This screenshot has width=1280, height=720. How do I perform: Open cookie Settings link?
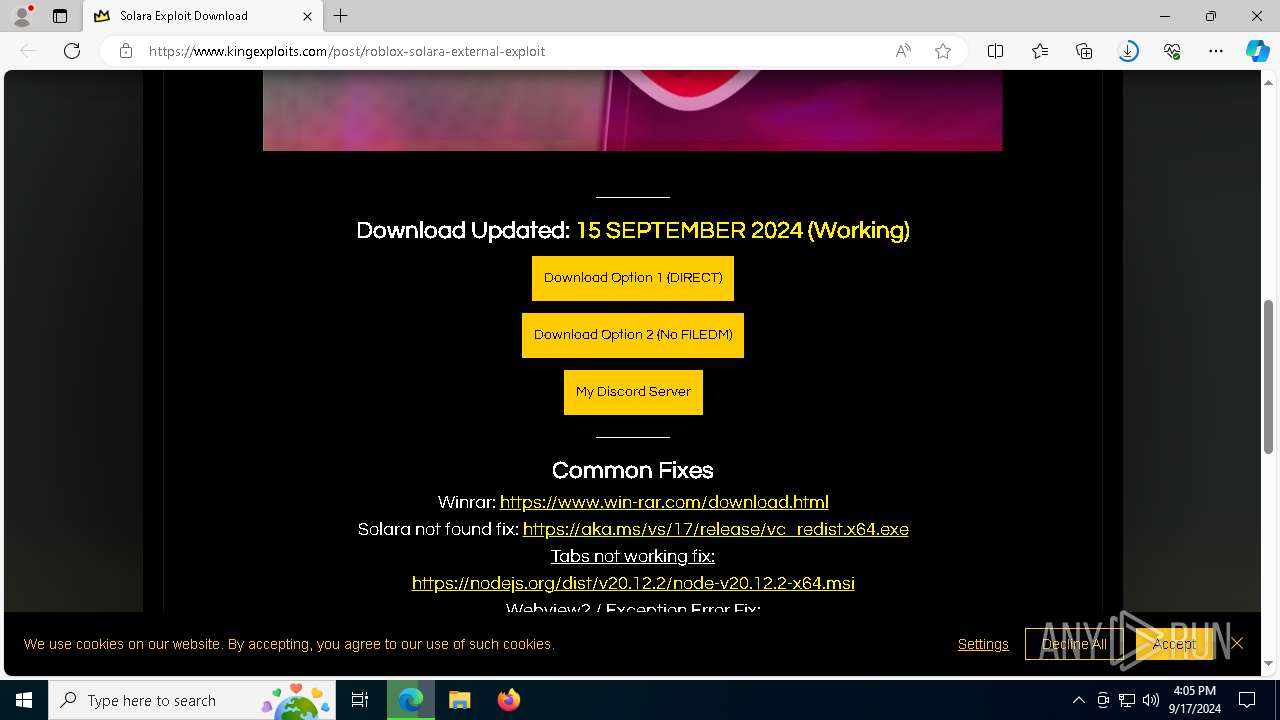click(983, 644)
